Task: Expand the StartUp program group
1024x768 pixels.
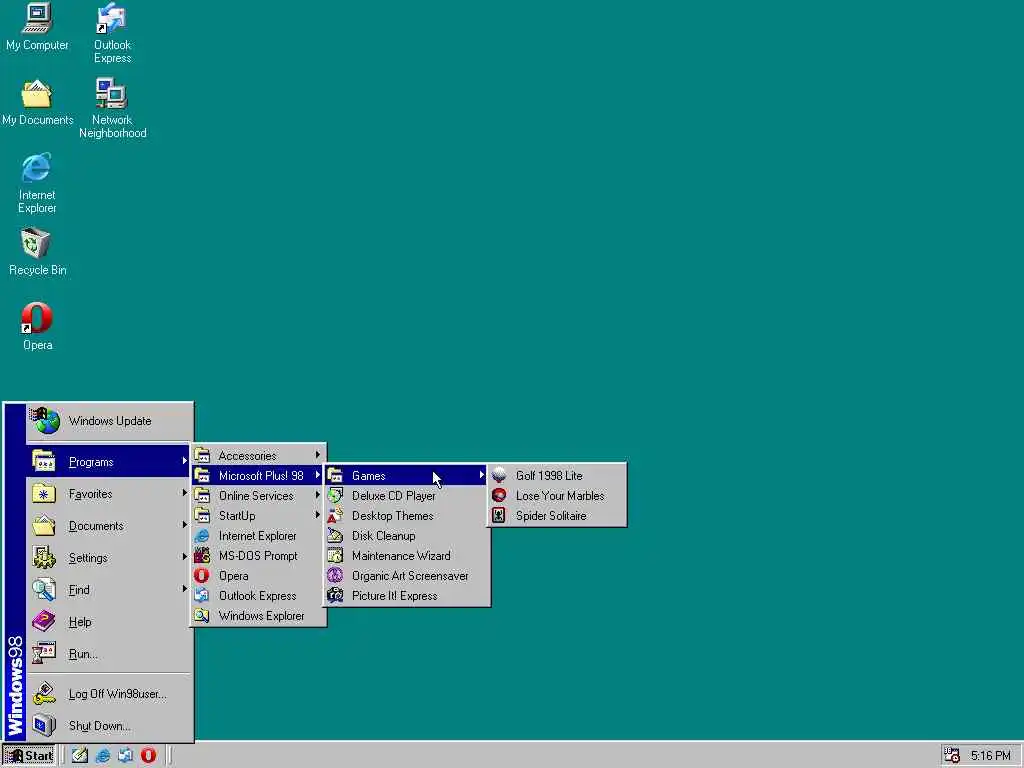Action: point(259,516)
